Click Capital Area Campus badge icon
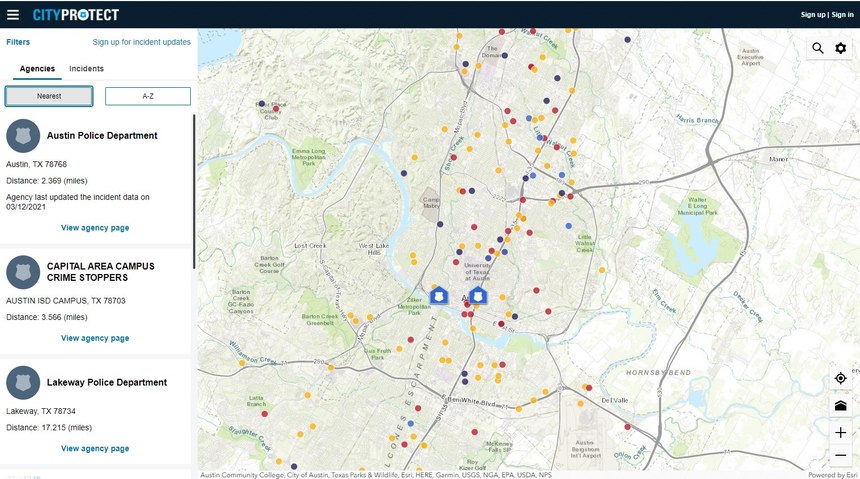Screen dimensions: 860x479 (x=23, y=272)
